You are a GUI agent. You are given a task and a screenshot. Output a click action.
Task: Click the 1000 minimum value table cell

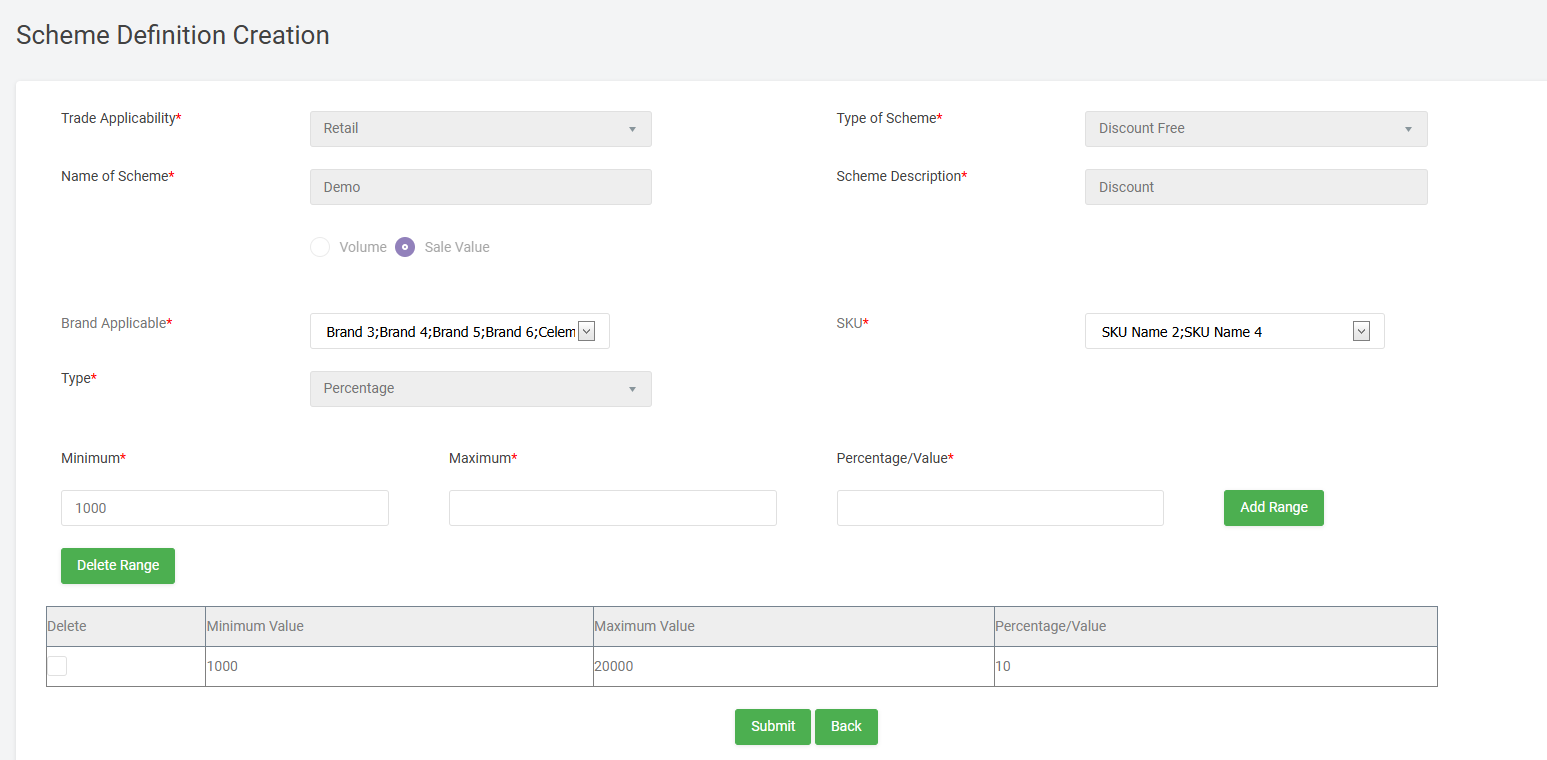pos(399,666)
